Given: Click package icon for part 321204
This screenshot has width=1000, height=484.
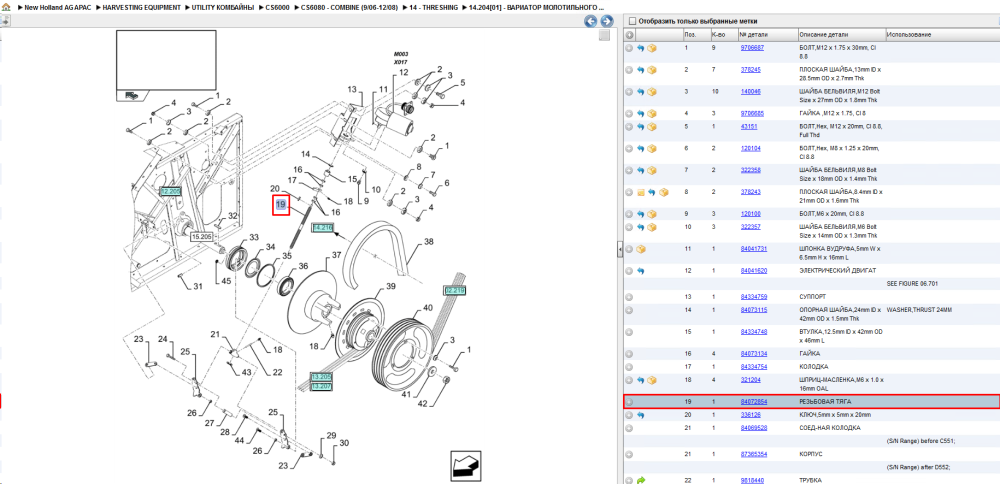Looking at the screenshot, I should click(x=652, y=380).
